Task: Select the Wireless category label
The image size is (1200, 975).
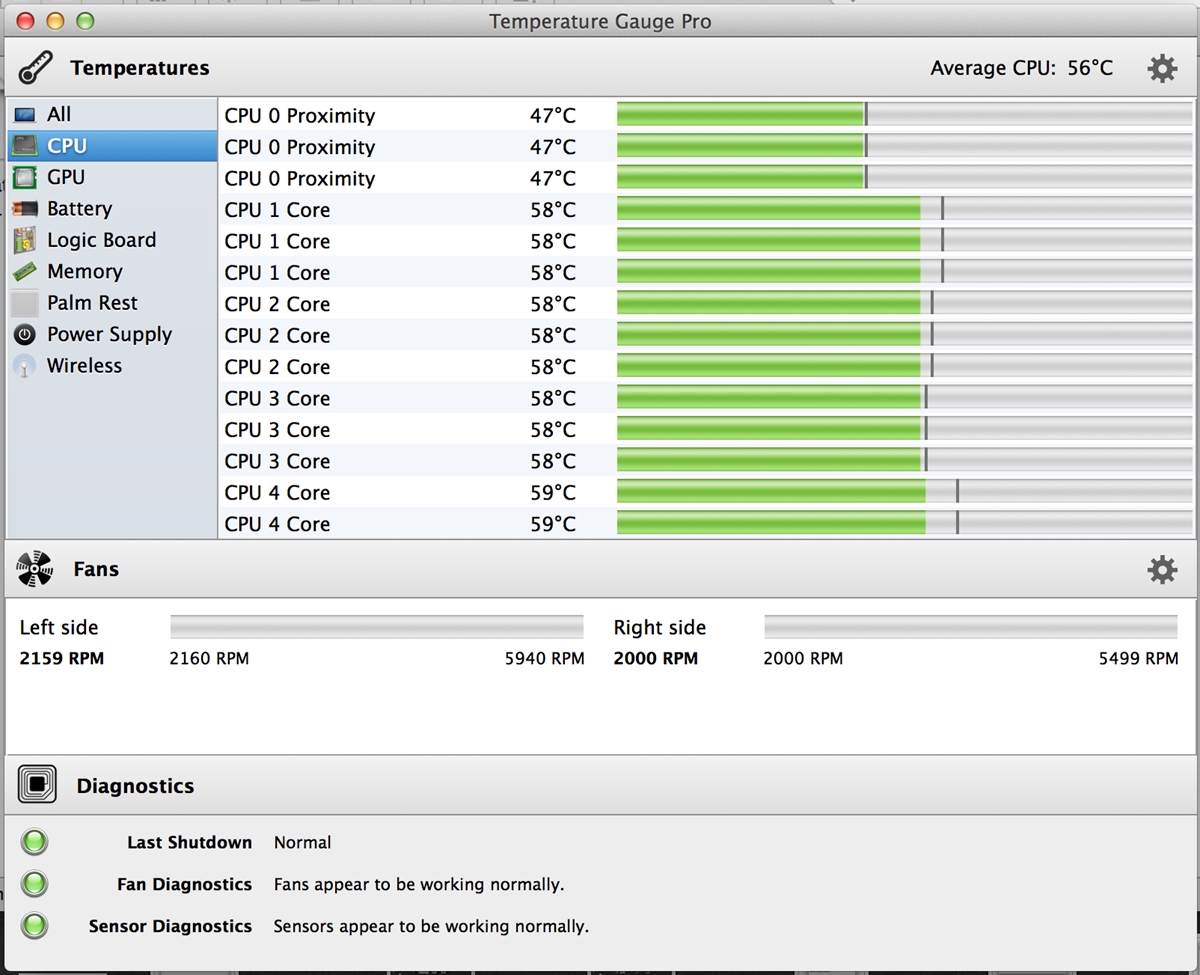Action: pos(85,366)
